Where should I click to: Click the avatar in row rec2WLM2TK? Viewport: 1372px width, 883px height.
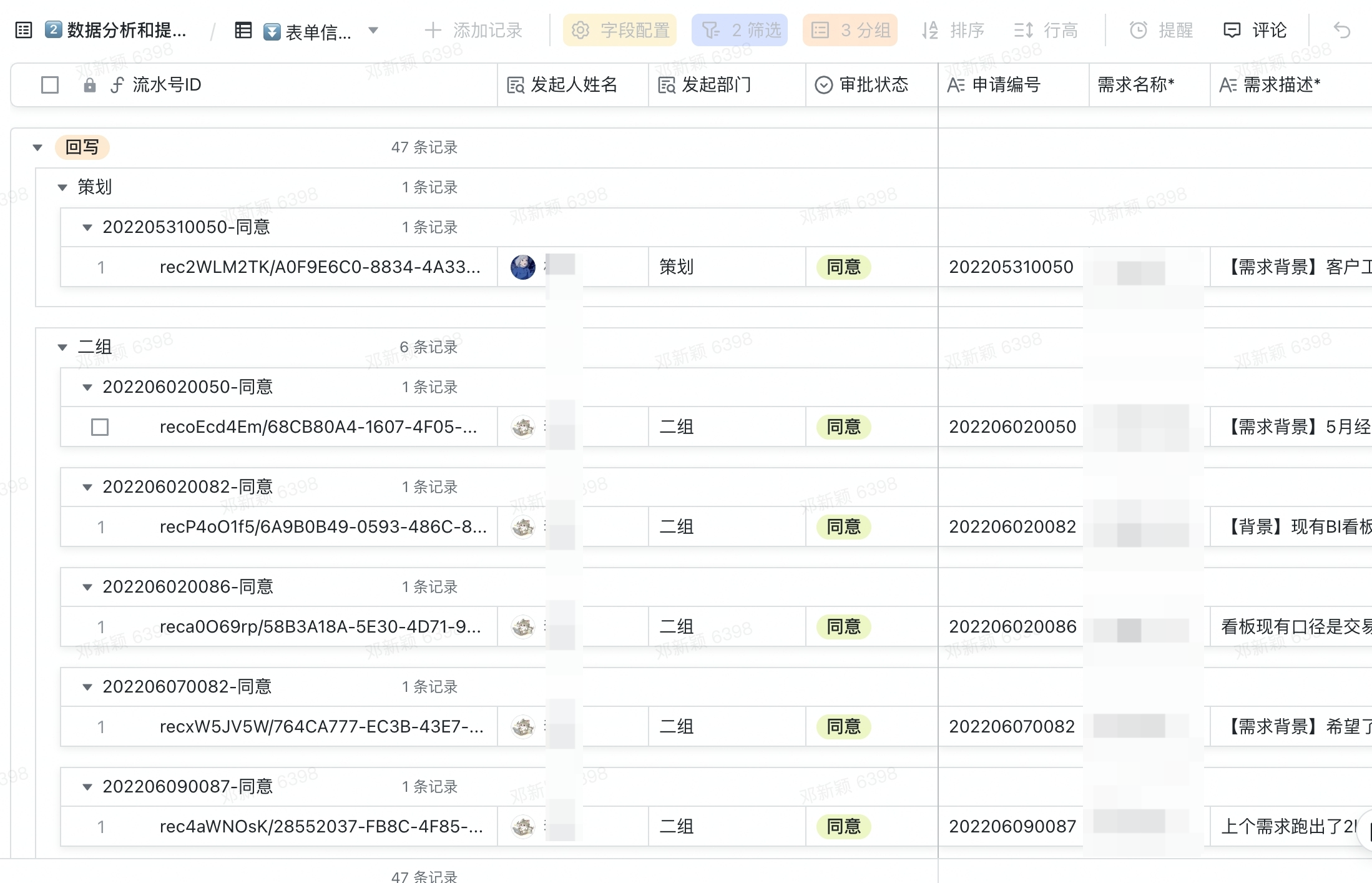523,267
